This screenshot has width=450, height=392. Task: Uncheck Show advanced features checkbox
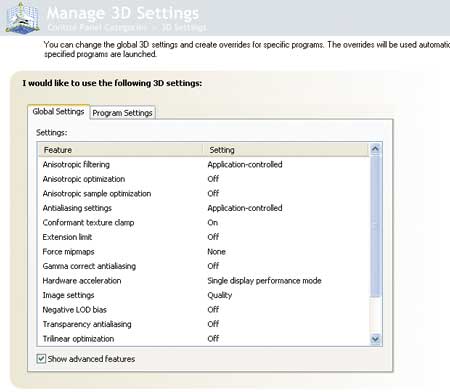[x=41, y=359]
